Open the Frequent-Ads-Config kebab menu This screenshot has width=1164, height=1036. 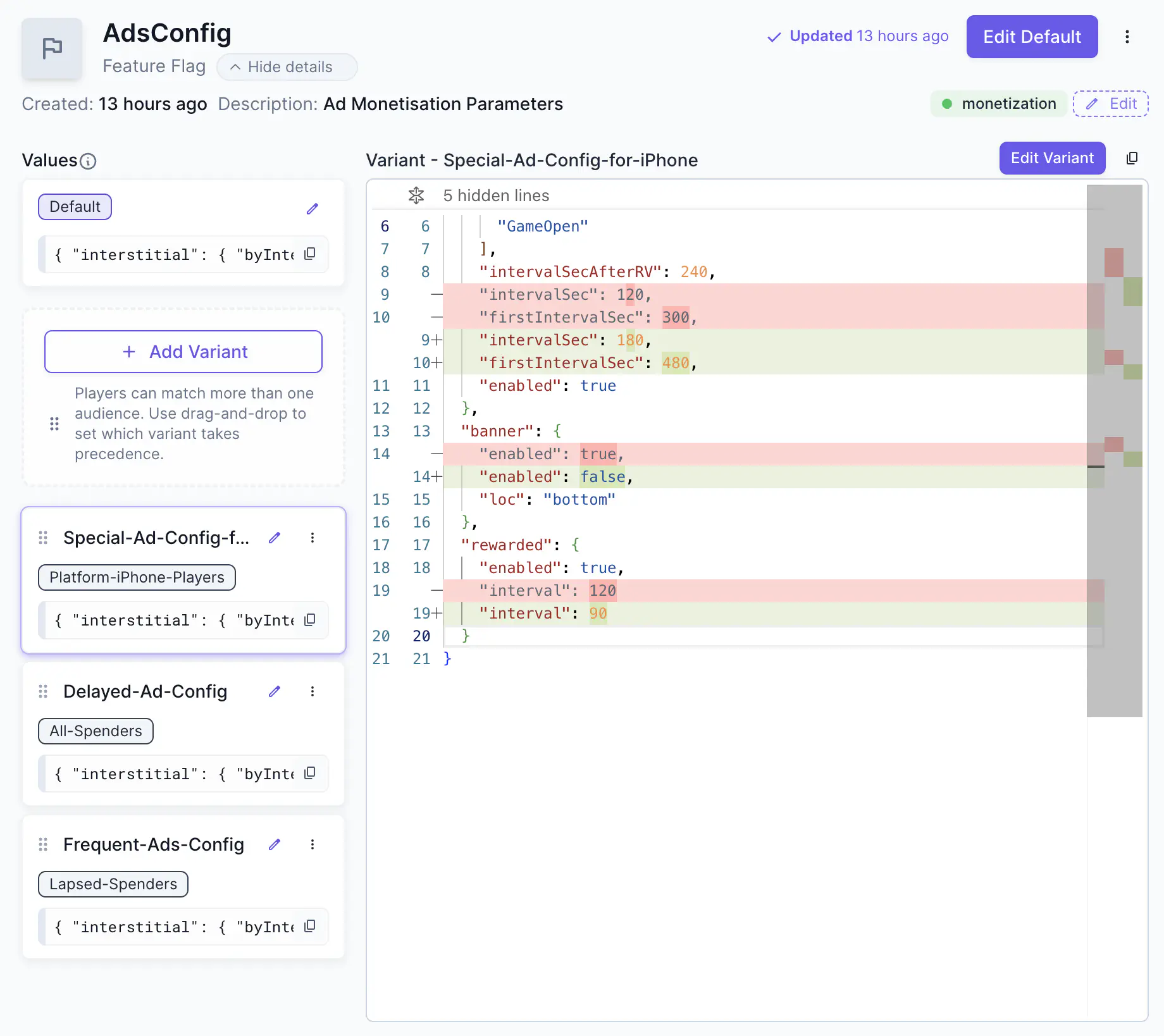pyautogui.click(x=313, y=844)
